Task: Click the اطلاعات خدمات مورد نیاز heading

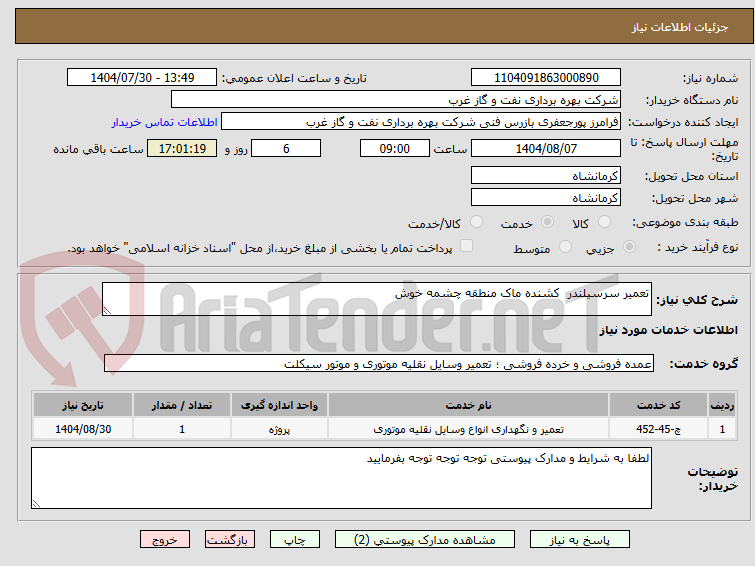Action: 668,330
